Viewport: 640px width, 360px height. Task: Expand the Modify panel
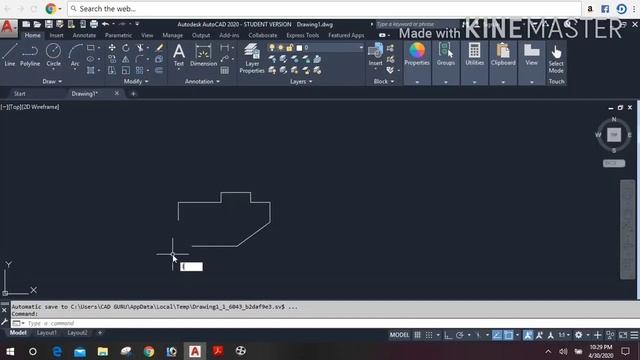[x=136, y=82]
